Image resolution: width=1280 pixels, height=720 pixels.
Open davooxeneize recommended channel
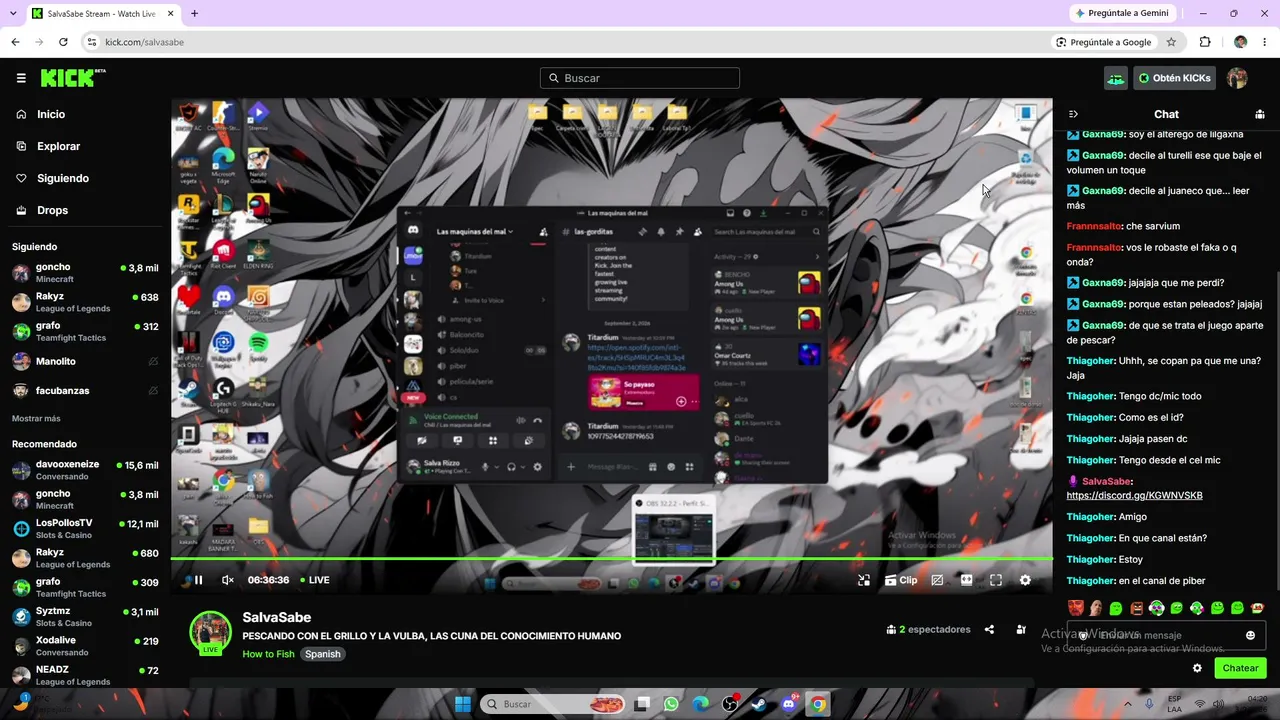85,470
